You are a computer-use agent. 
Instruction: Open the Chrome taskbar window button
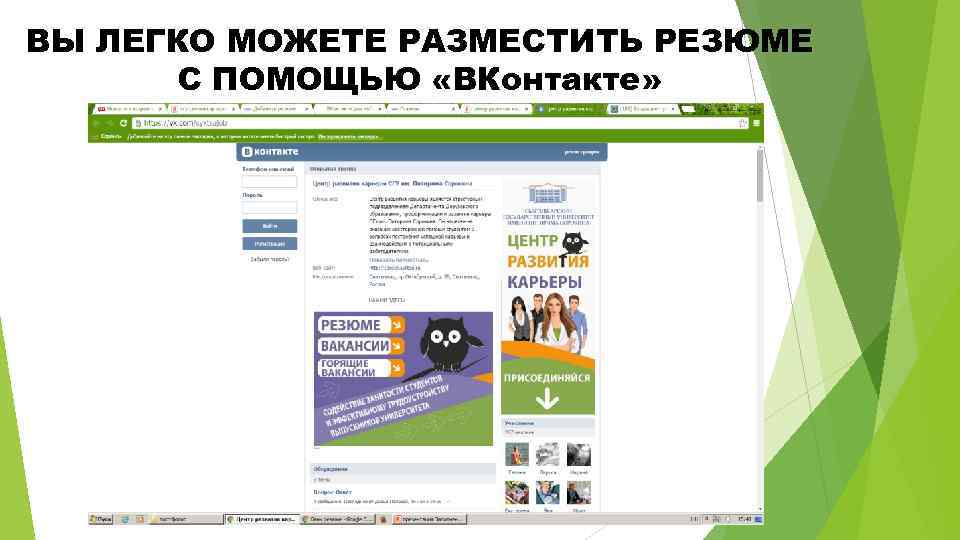[262, 519]
